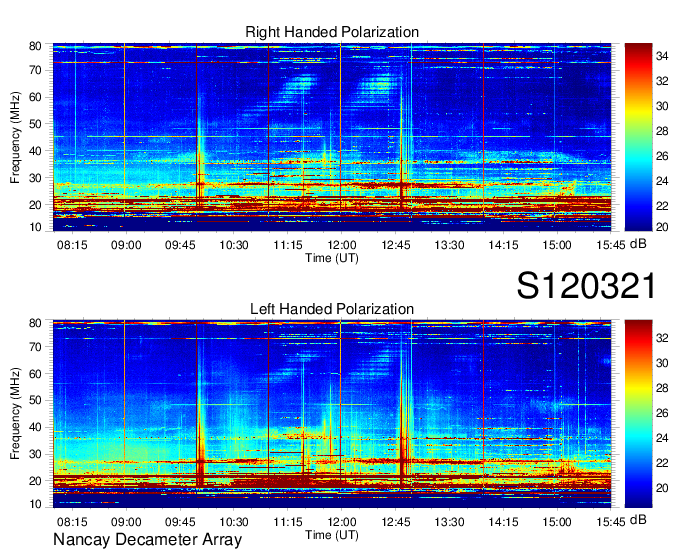Click the 32 dB tick on Left Handed color bar
The image size is (680, 552).
click(662, 338)
